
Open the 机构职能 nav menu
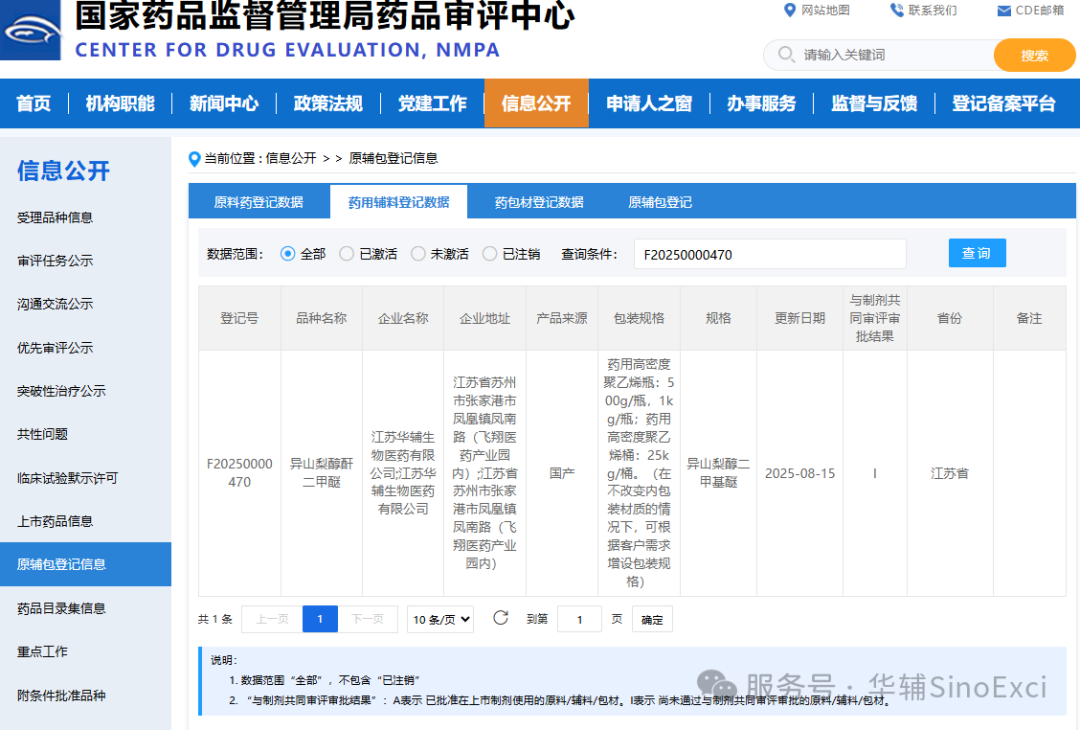(x=120, y=103)
